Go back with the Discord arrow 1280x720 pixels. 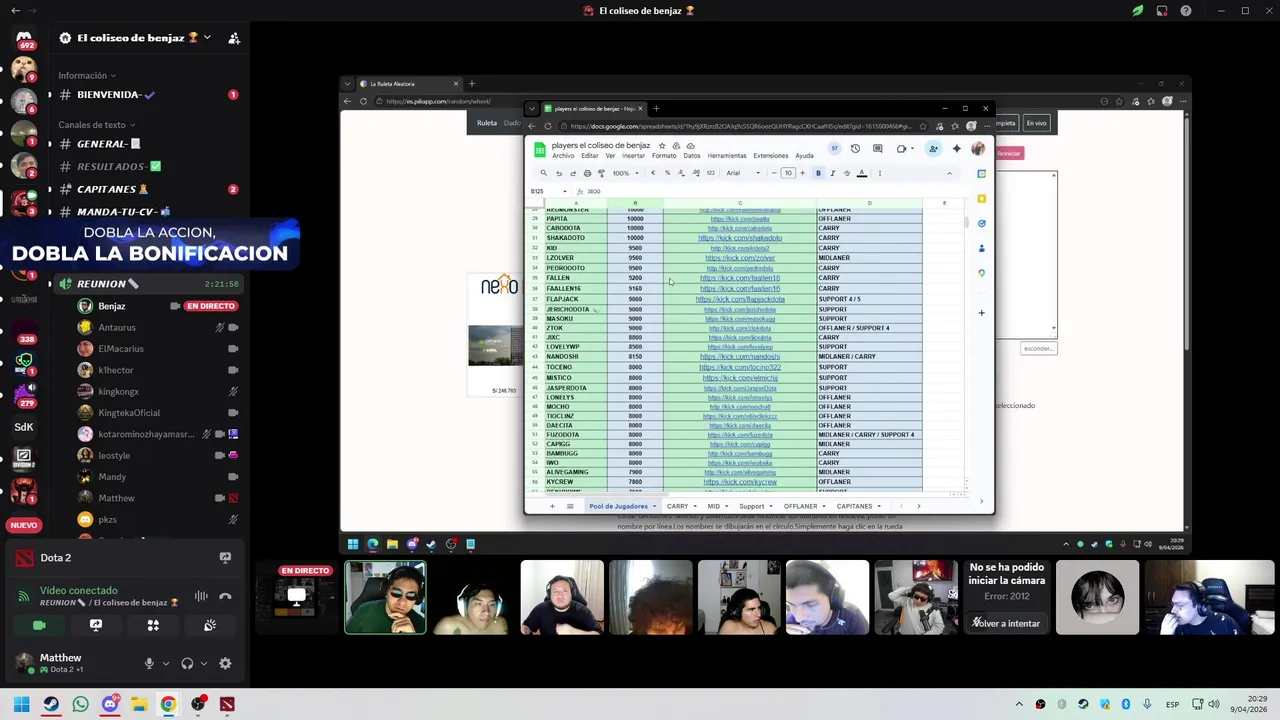pos(14,11)
